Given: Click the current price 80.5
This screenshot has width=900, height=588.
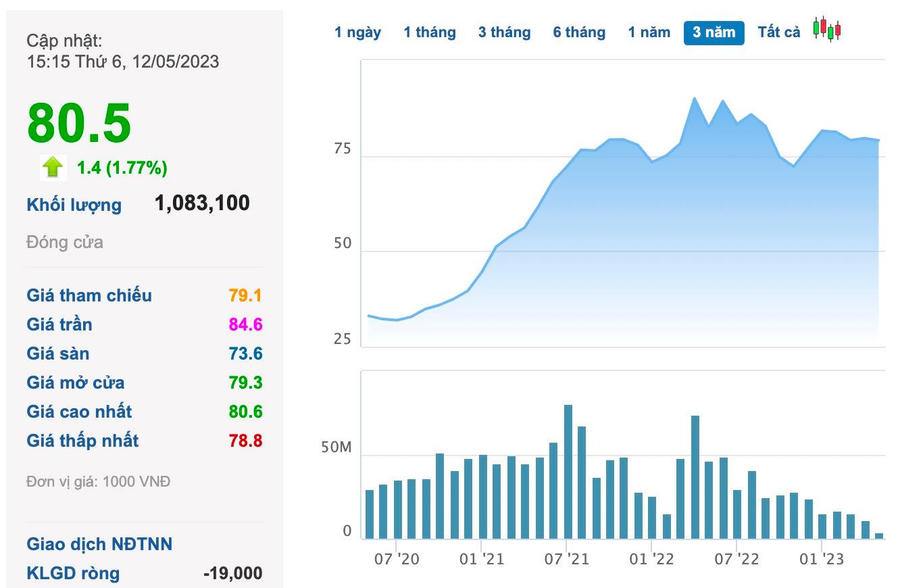Looking at the screenshot, I should click(x=79, y=123).
